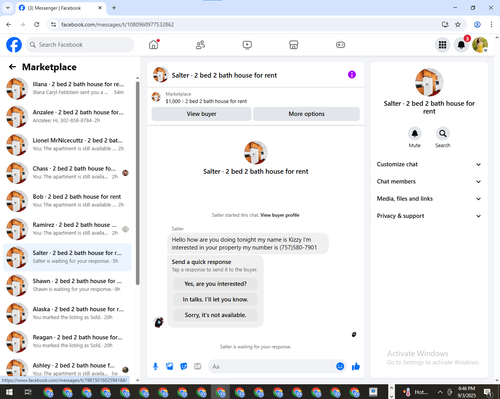This screenshot has height=399, width=500.
Task: Open the purple conversation information icon
Action: (x=352, y=75)
